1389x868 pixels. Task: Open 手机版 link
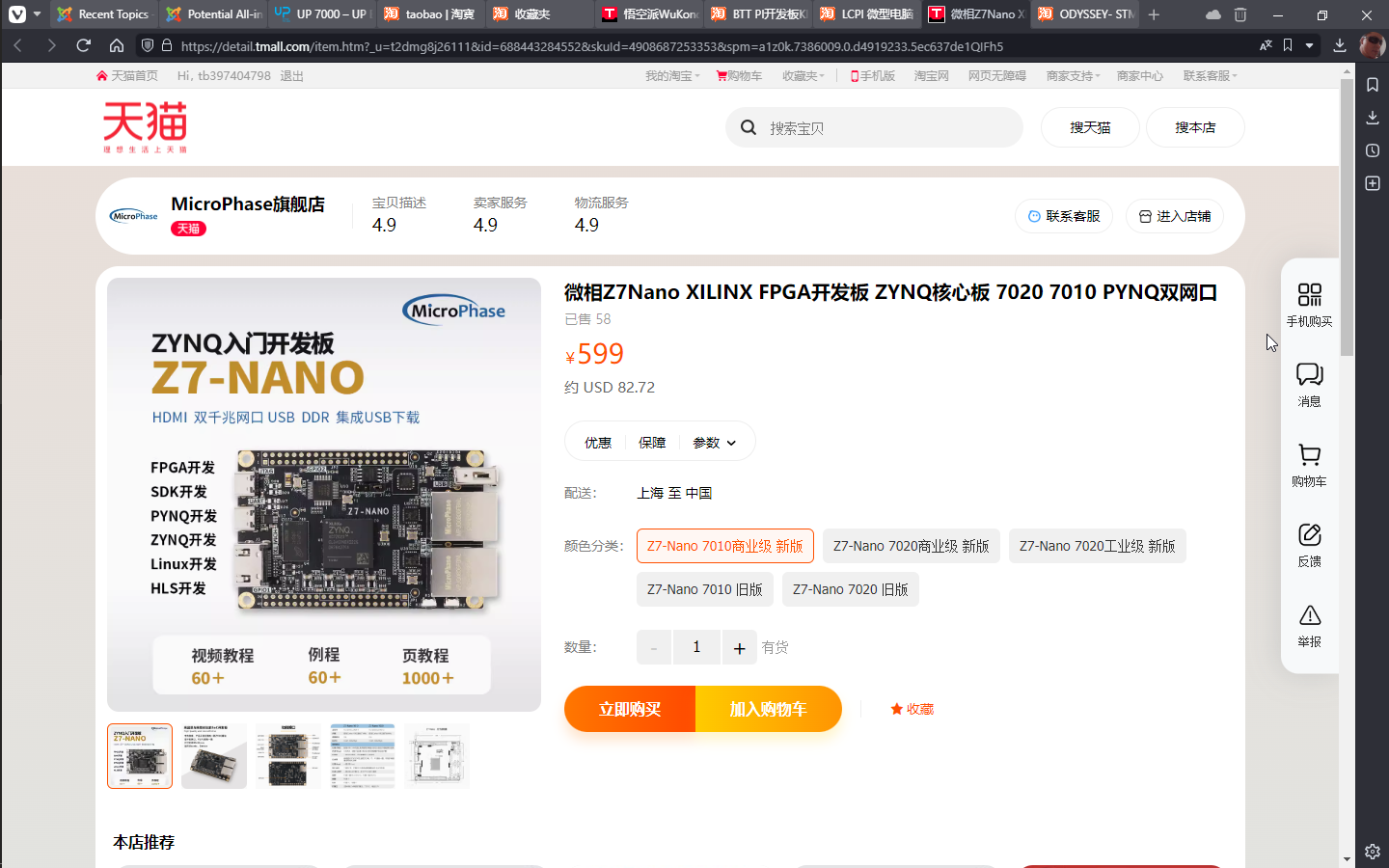[x=872, y=75]
